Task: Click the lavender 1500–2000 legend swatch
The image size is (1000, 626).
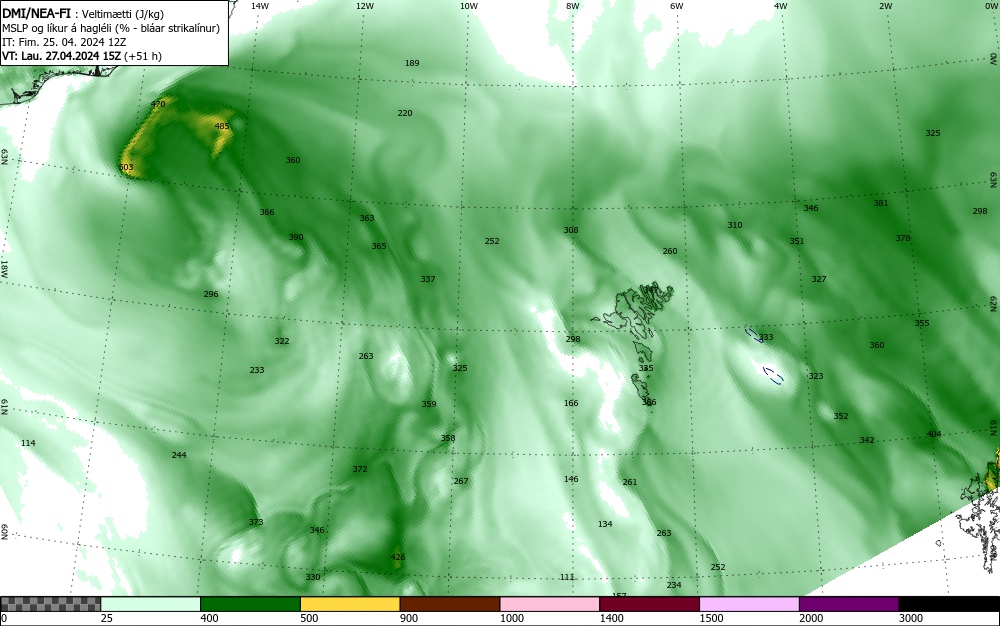Action: pos(749,604)
